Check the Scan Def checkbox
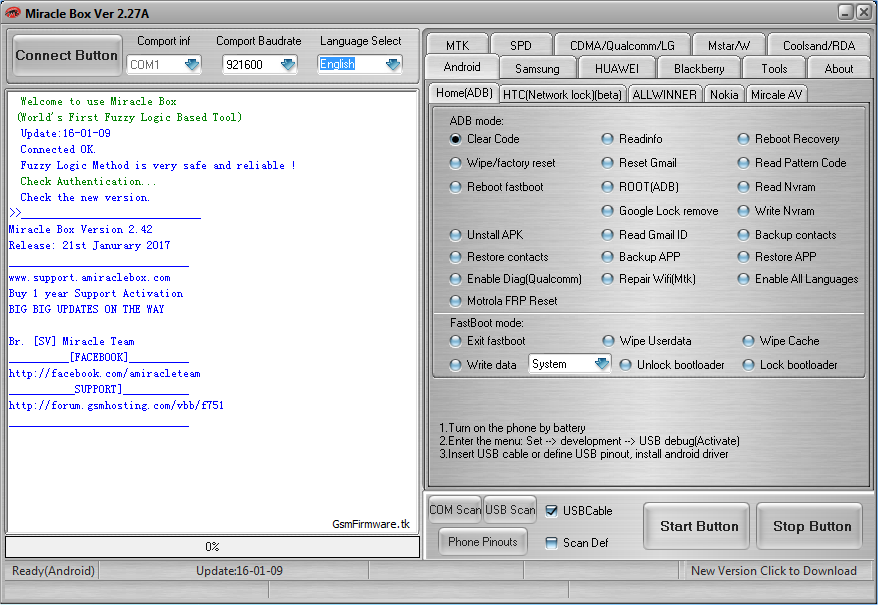The width and height of the screenshot is (878, 605). [552, 543]
